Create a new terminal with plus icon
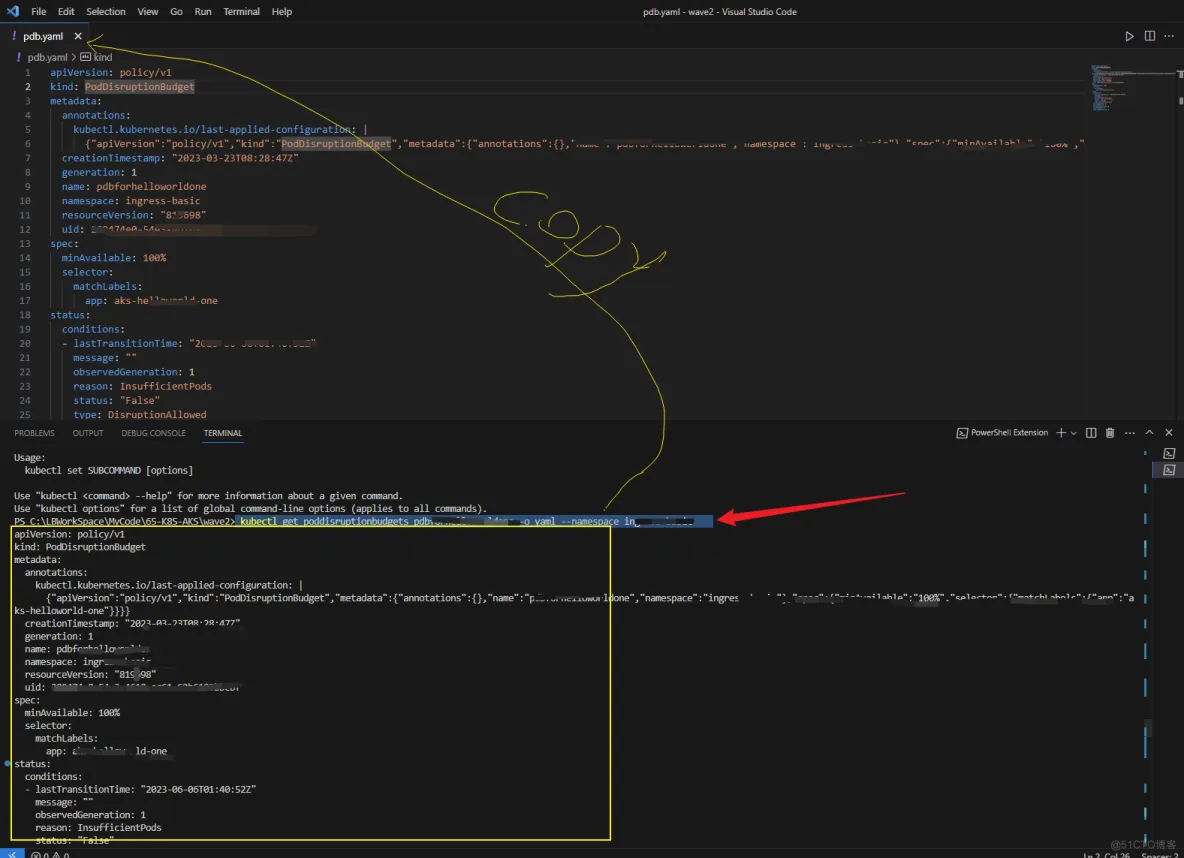 coord(1061,433)
